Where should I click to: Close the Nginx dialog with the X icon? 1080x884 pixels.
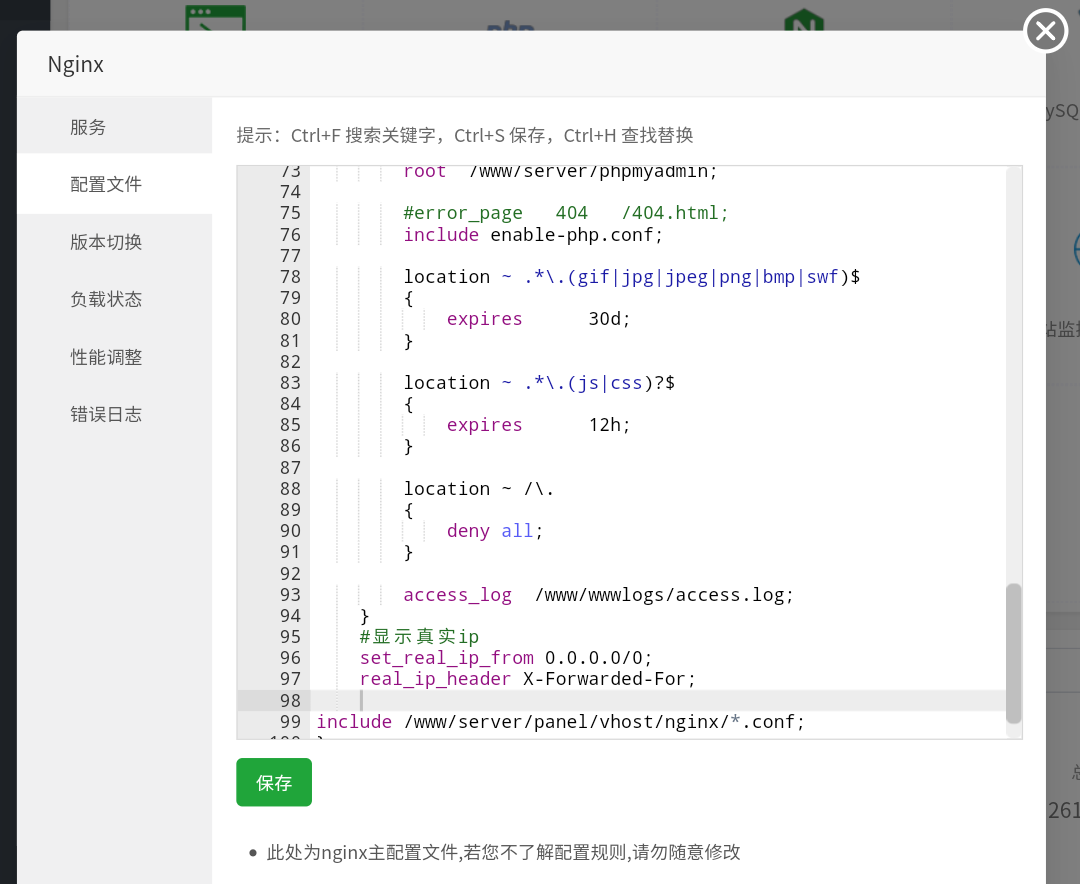[1045, 31]
